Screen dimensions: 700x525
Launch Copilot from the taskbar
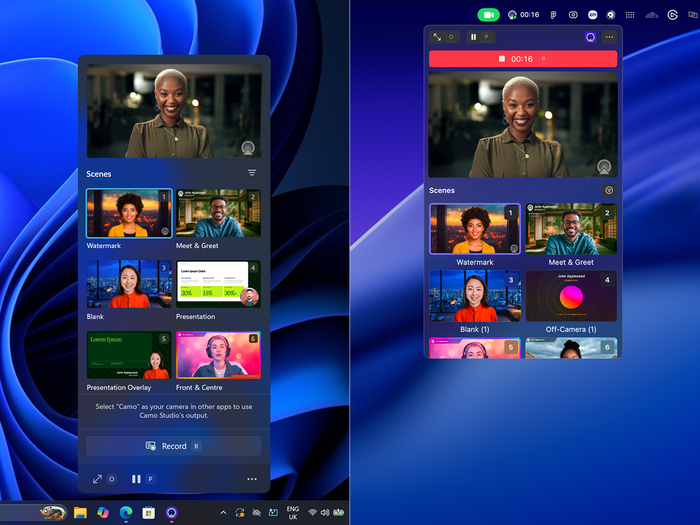click(103, 512)
